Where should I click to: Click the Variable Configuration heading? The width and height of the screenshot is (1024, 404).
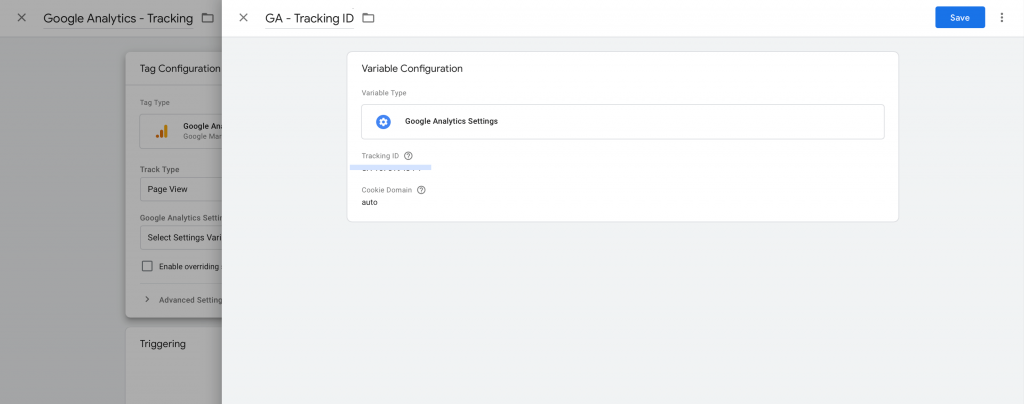[412, 69]
